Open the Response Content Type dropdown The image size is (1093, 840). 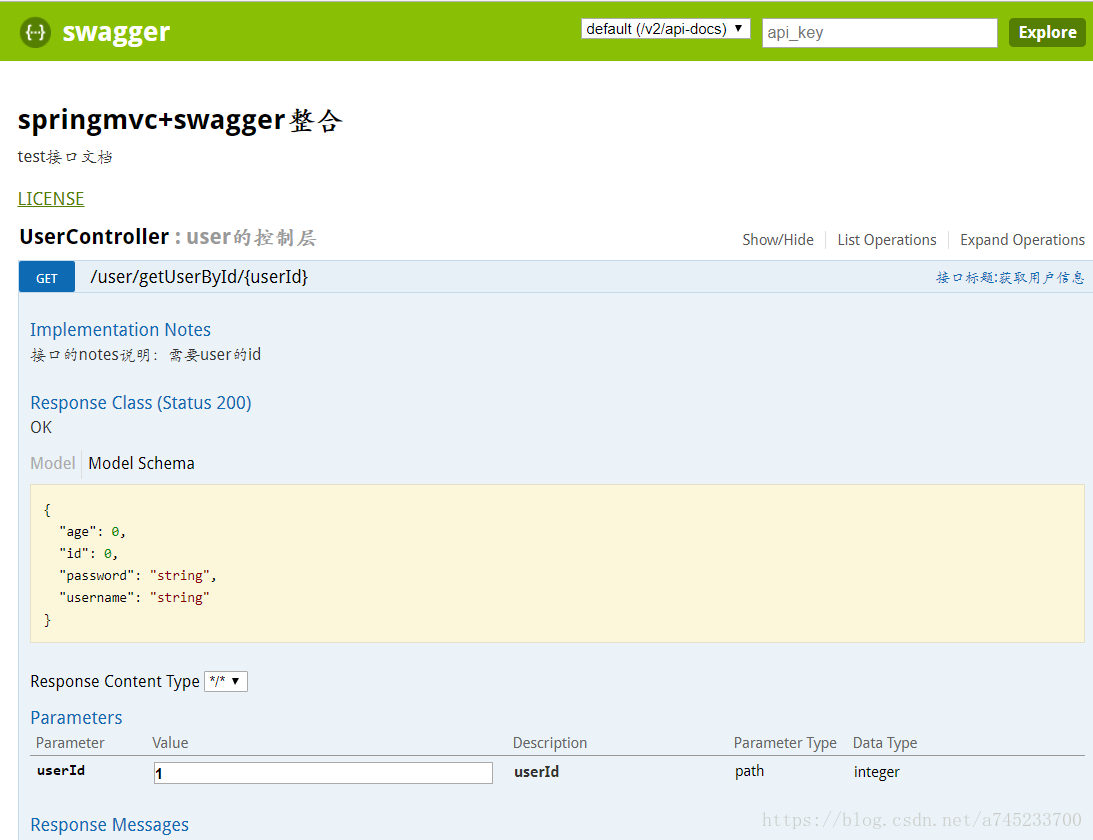(x=225, y=681)
